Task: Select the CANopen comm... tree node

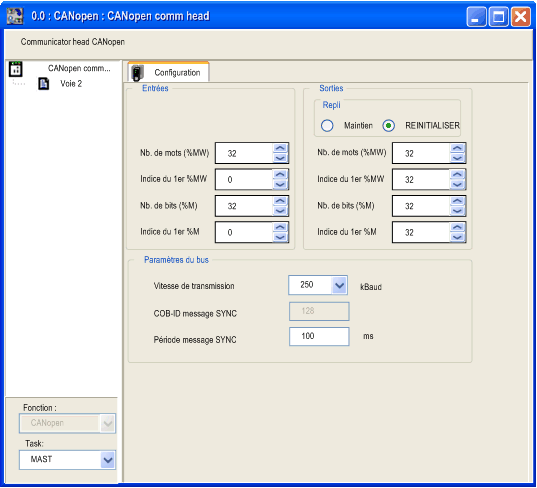Action: pyautogui.click(x=79, y=68)
